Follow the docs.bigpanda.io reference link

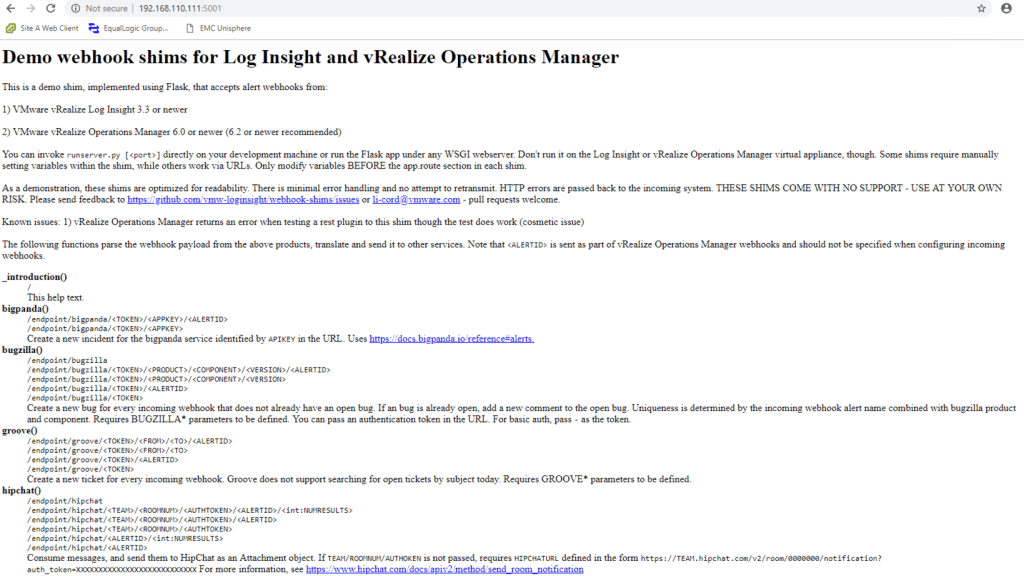pos(451,339)
